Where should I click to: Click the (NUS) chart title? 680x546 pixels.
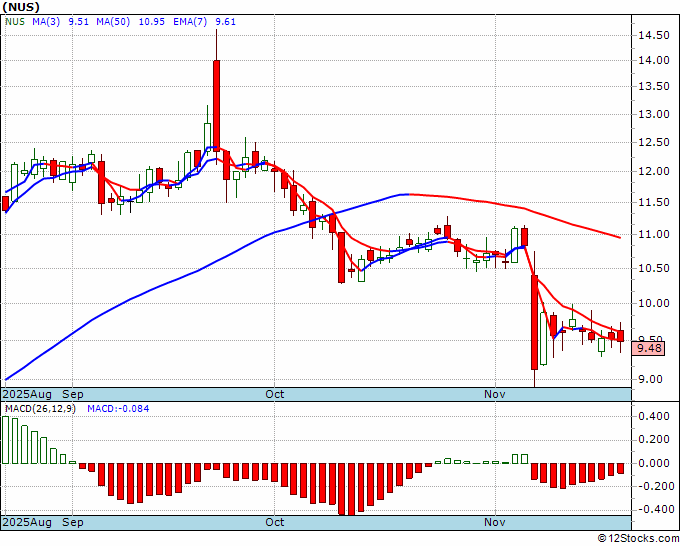pyautogui.click(x=21, y=7)
